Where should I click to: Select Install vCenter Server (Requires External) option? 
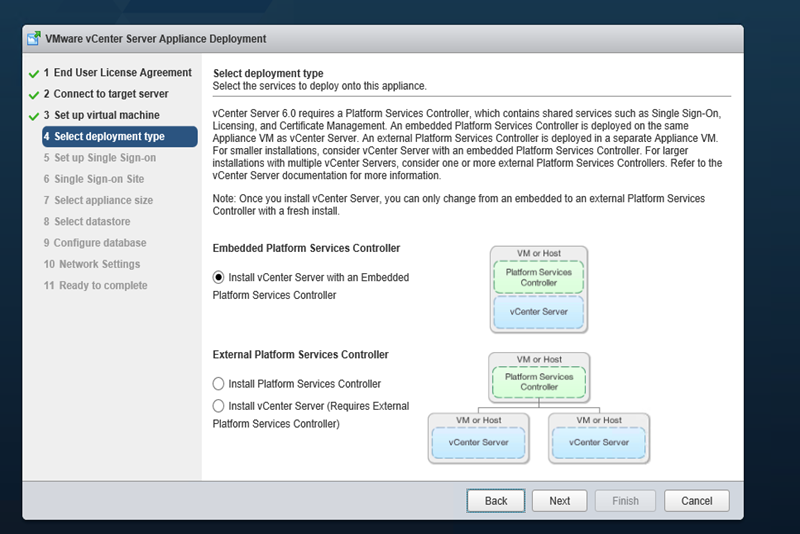tap(218, 406)
